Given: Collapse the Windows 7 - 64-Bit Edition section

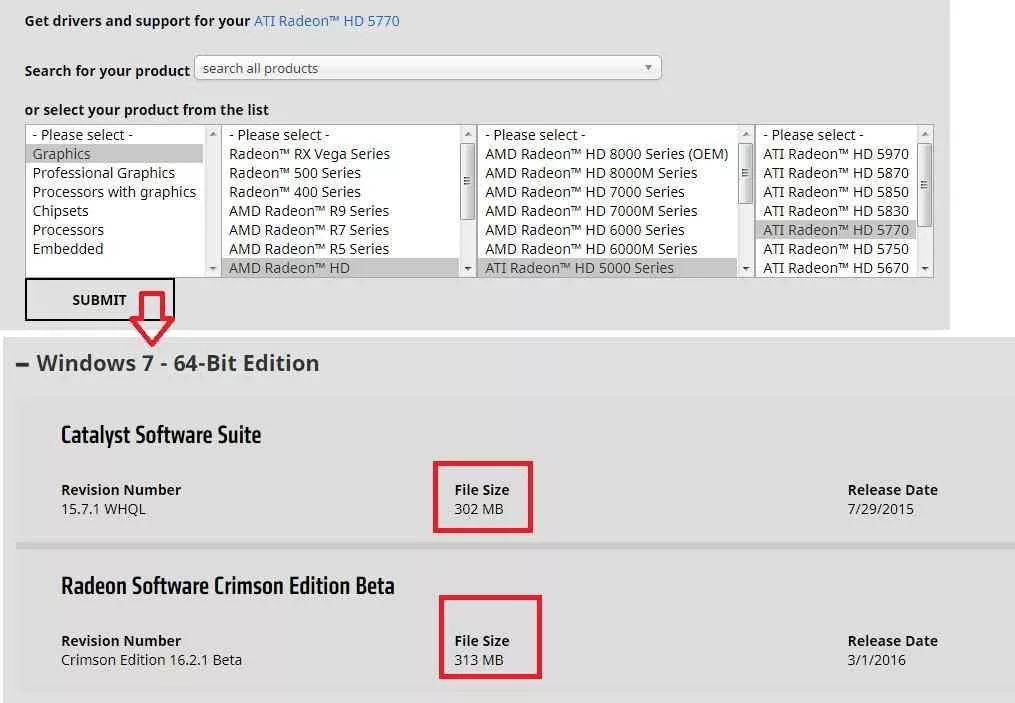Looking at the screenshot, I should click(22, 364).
